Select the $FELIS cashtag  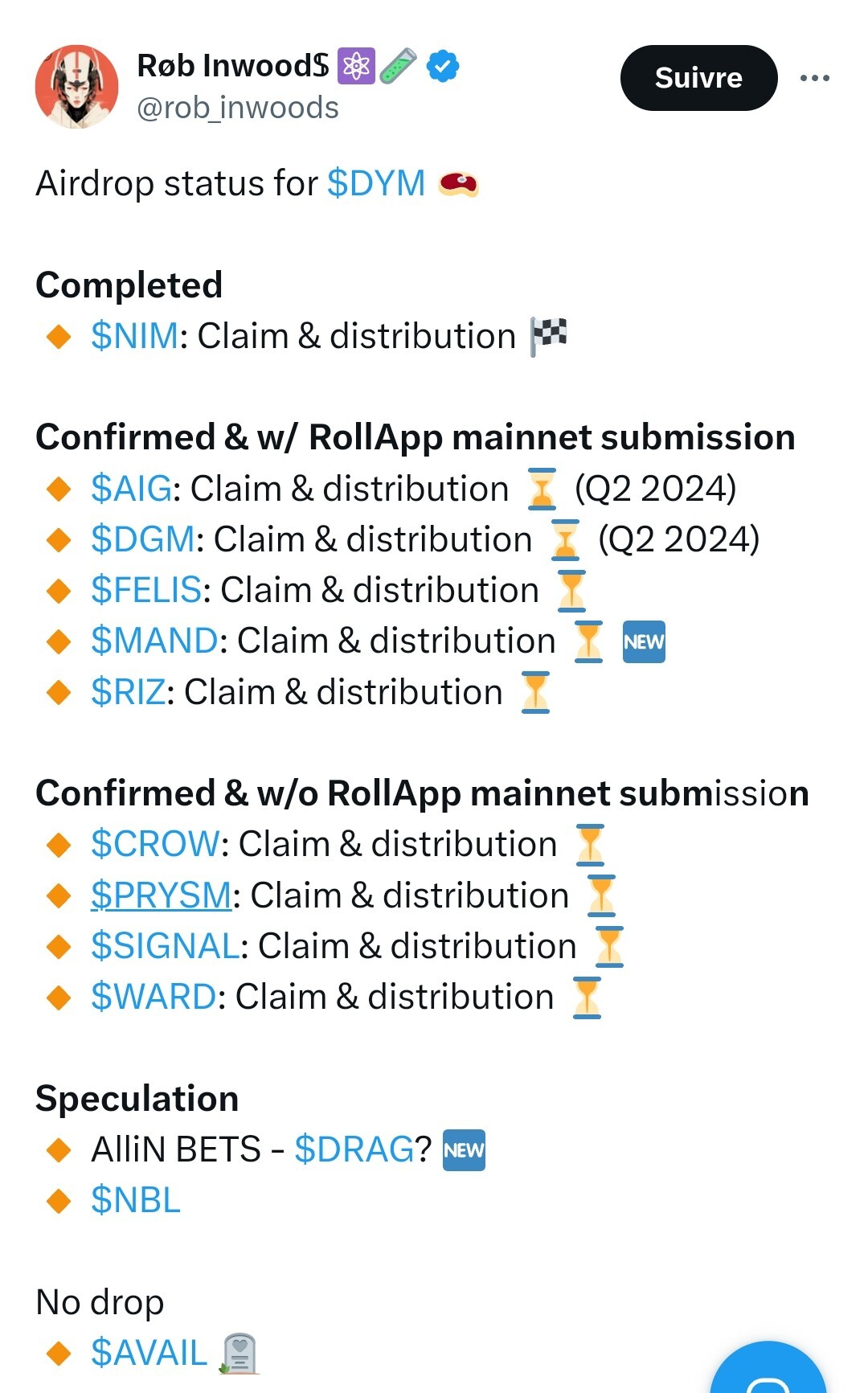[x=145, y=590]
